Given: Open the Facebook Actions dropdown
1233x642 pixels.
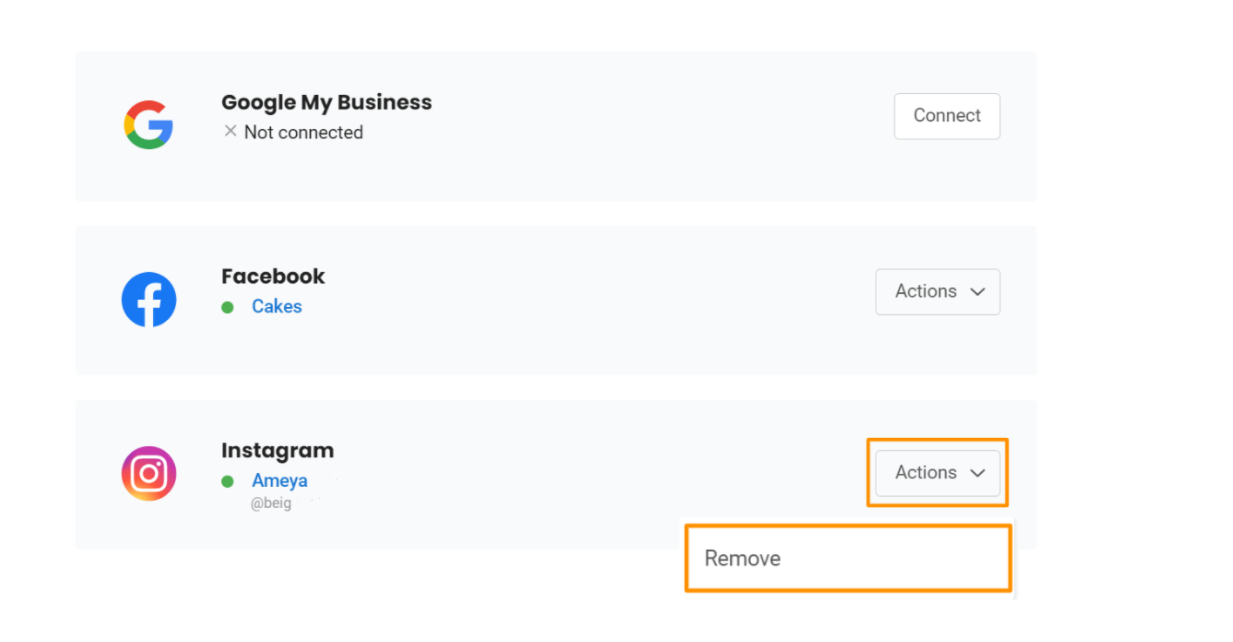Looking at the screenshot, I should 937,292.
